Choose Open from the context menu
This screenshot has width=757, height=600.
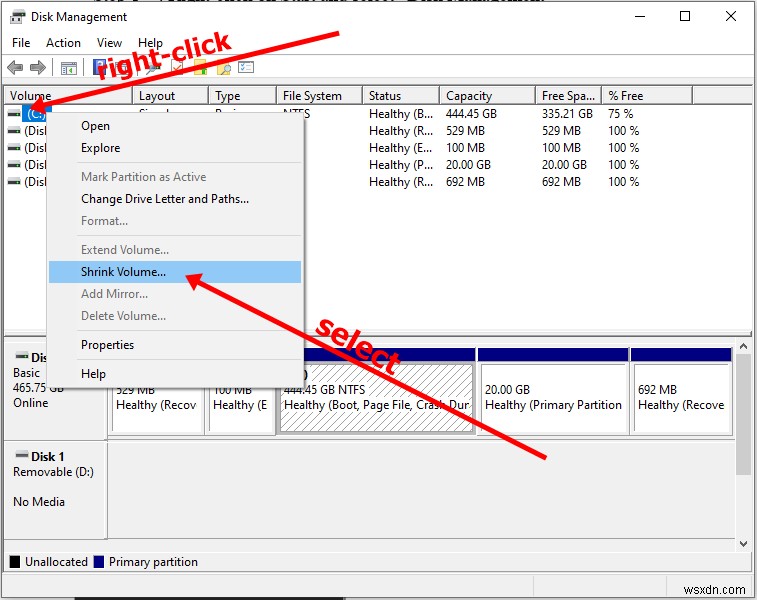[x=175, y=126]
